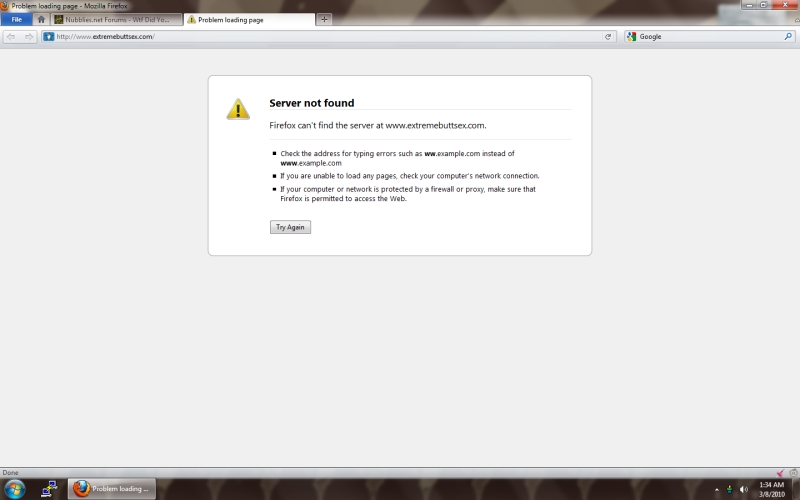Click the Firefox logo in title bar
This screenshot has width=800, height=500.
tap(4, 6)
